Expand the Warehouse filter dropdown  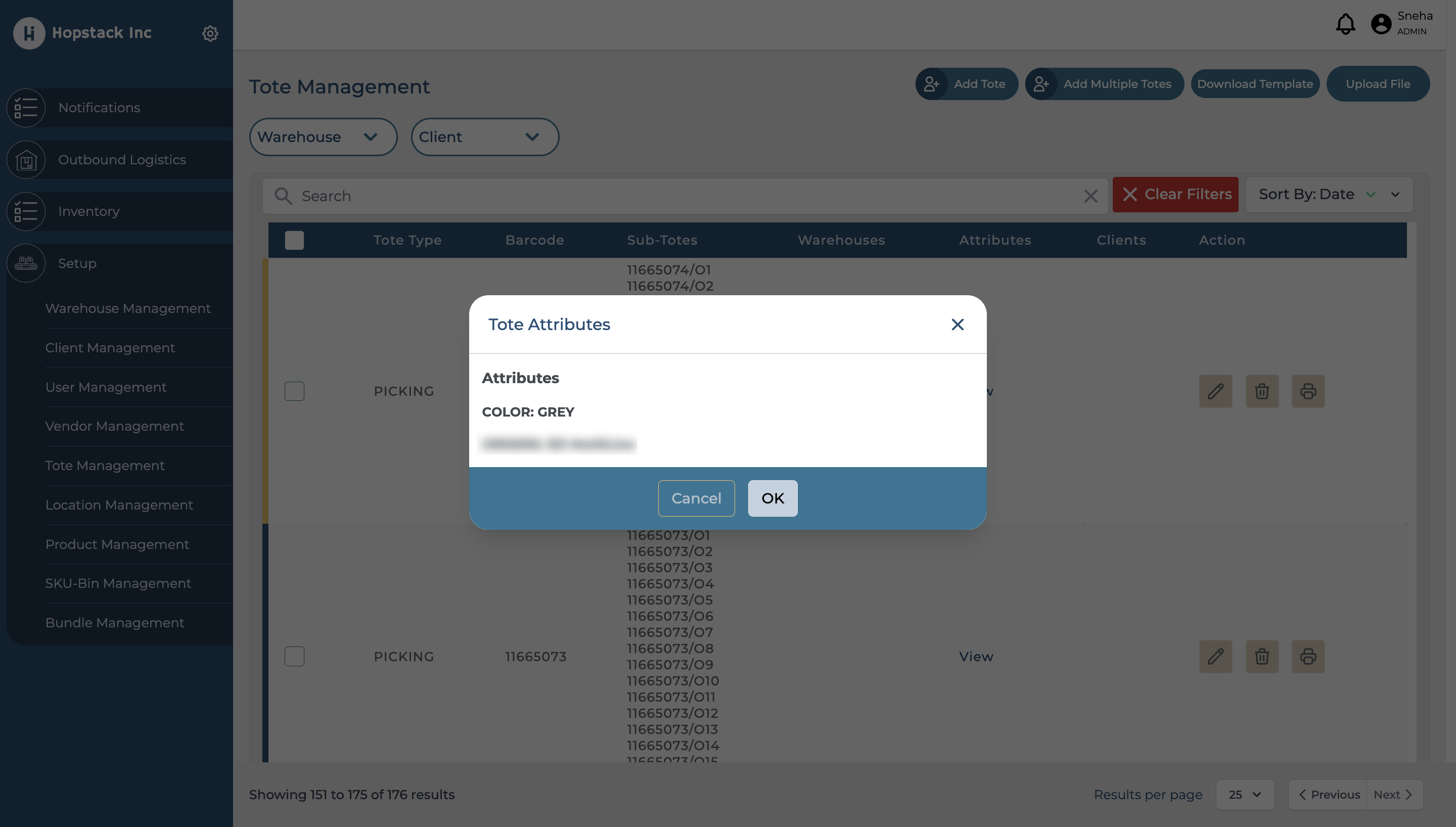pos(323,137)
